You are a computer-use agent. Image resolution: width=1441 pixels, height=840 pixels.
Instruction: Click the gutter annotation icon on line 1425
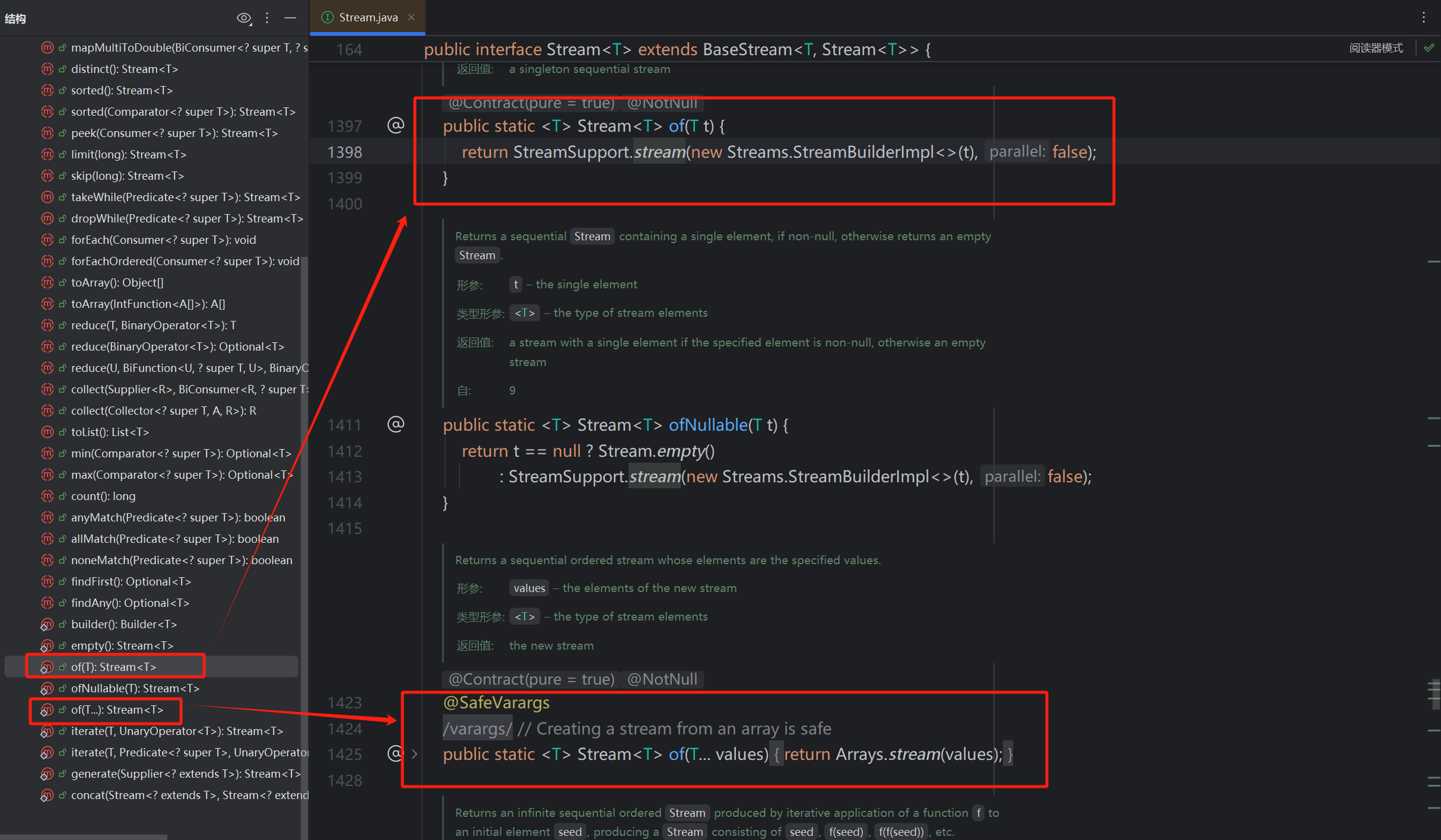pyautogui.click(x=394, y=754)
